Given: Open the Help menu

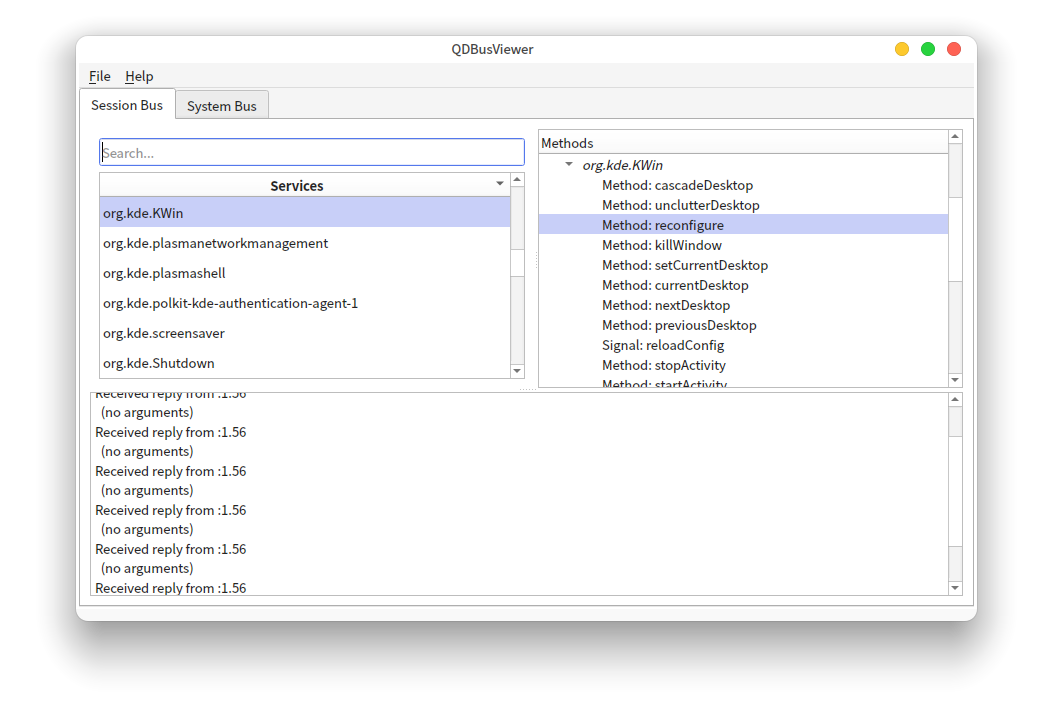Looking at the screenshot, I should (x=139, y=76).
